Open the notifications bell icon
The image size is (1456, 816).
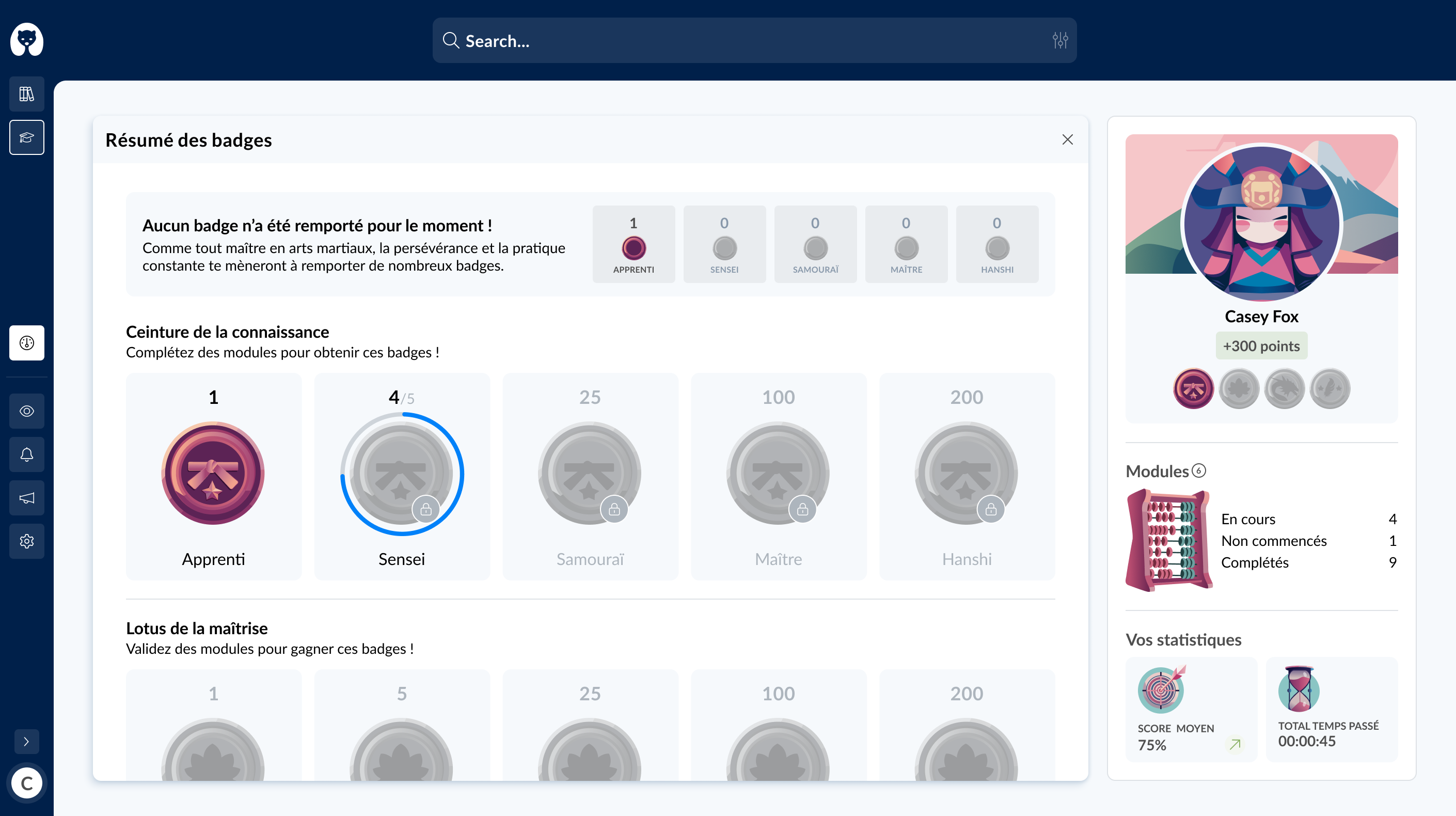tap(26, 454)
